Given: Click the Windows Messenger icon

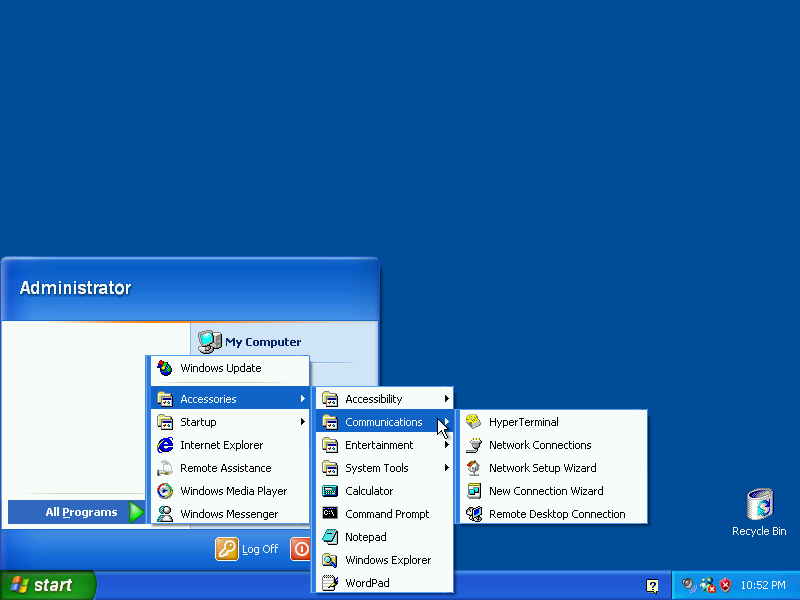Looking at the screenshot, I should coord(165,514).
